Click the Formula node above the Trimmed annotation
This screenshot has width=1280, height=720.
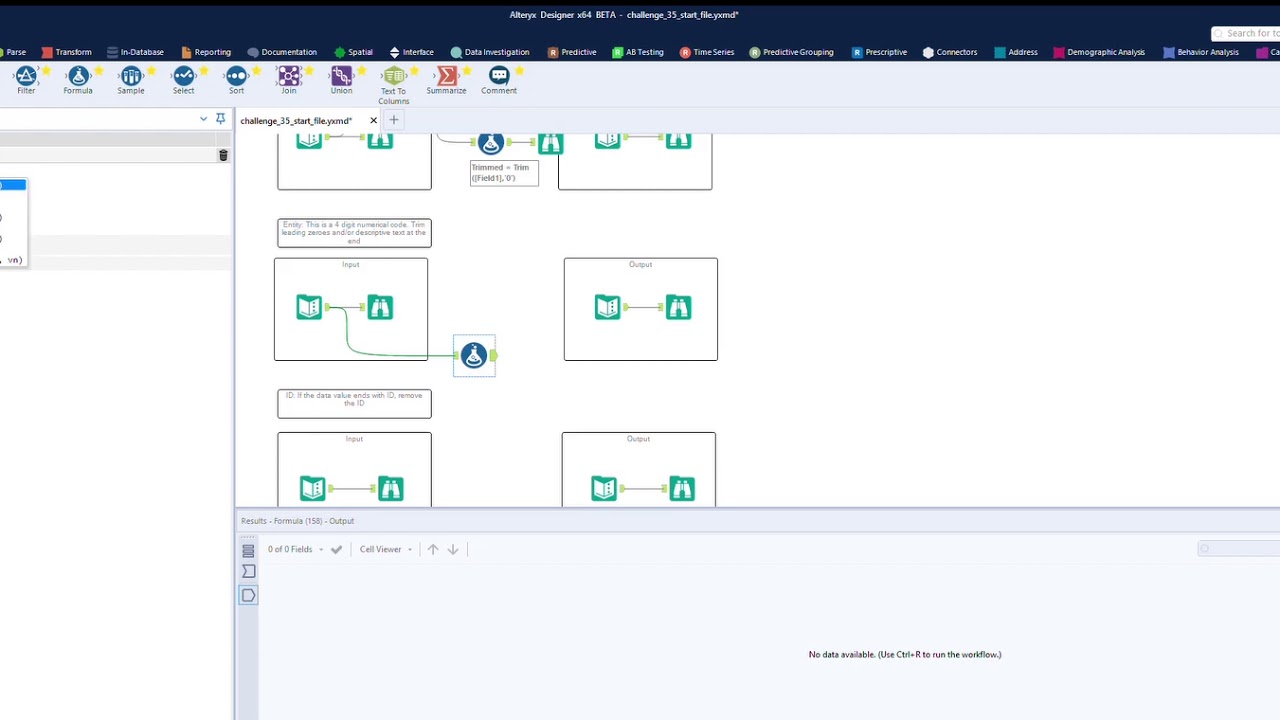[490, 144]
